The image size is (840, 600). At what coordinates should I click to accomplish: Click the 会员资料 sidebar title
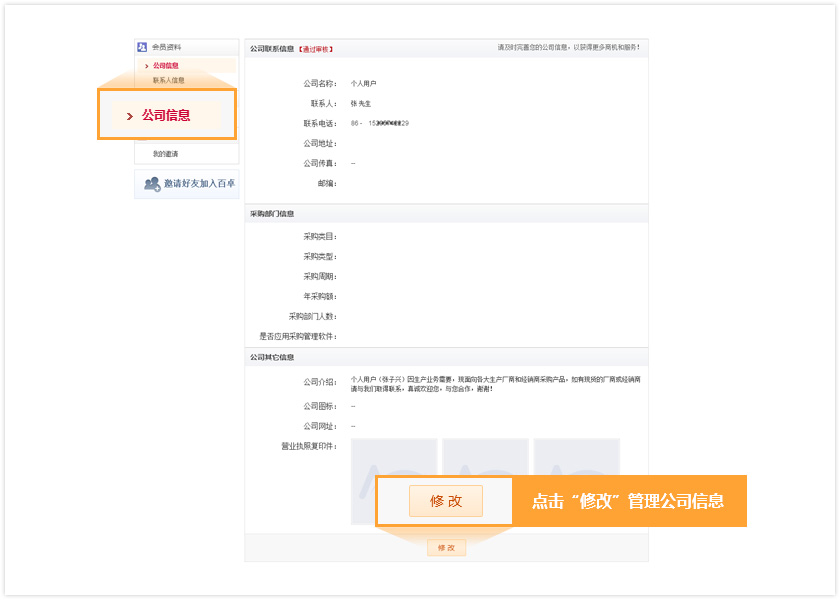click(167, 47)
